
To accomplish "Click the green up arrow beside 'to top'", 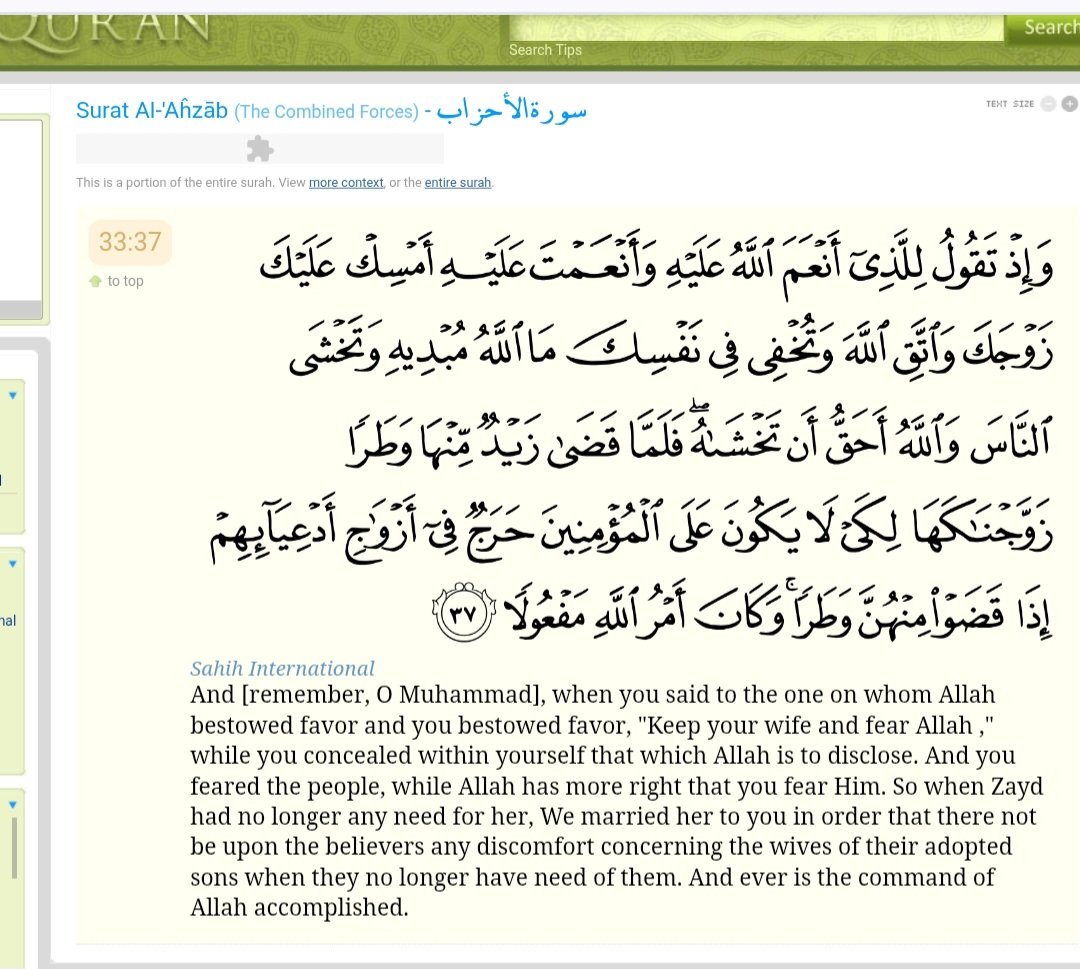I will click(95, 281).
